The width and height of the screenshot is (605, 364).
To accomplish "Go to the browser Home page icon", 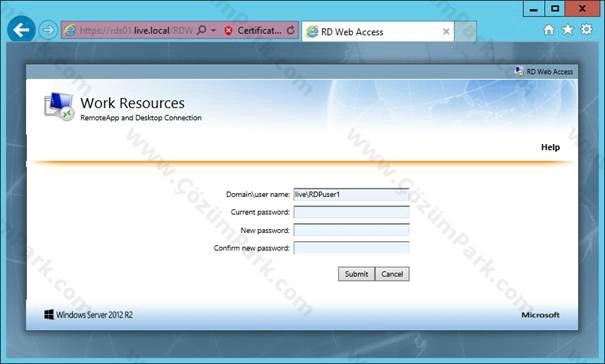I will tap(549, 30).
